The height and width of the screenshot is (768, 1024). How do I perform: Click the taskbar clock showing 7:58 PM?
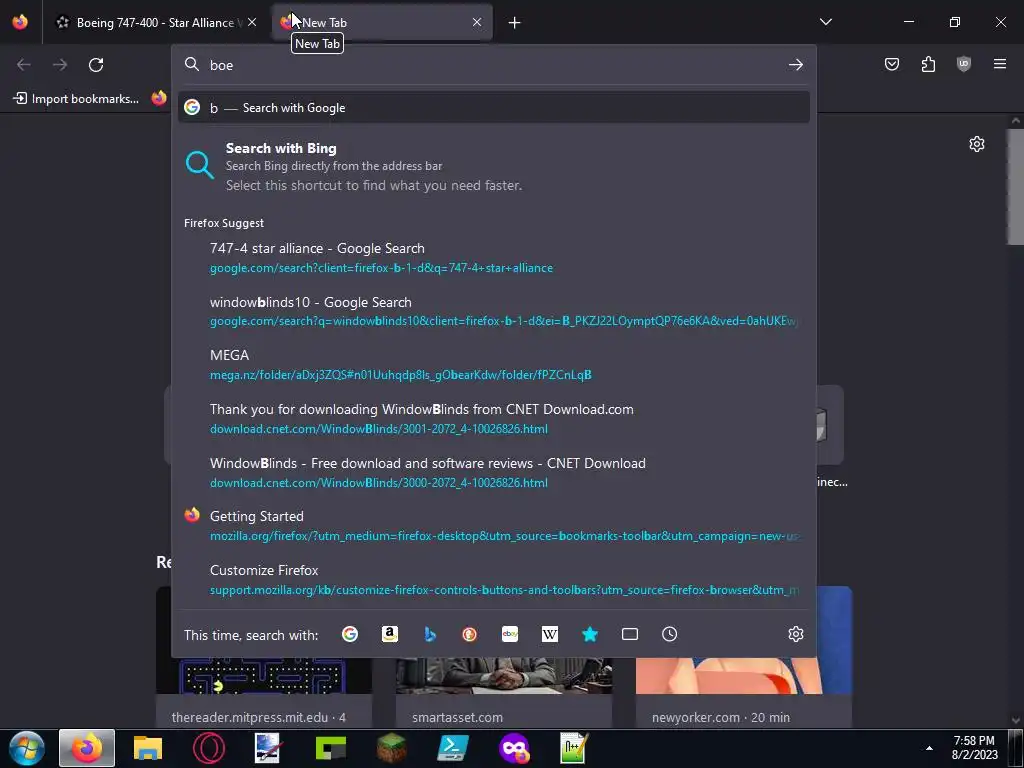click(974, 748)
